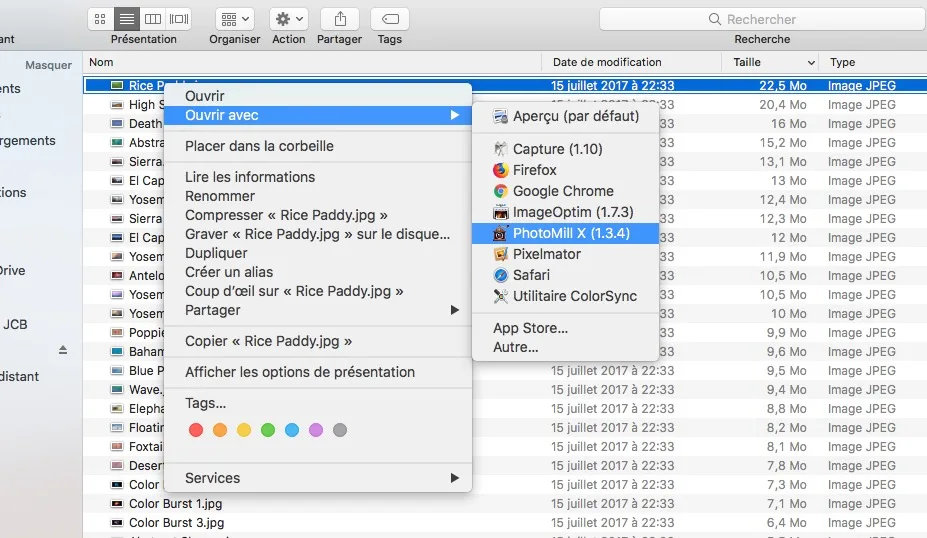927x538 pixels.
Task: Click the Color Burst 3.jpg file icon
Action: click(117, 523)
